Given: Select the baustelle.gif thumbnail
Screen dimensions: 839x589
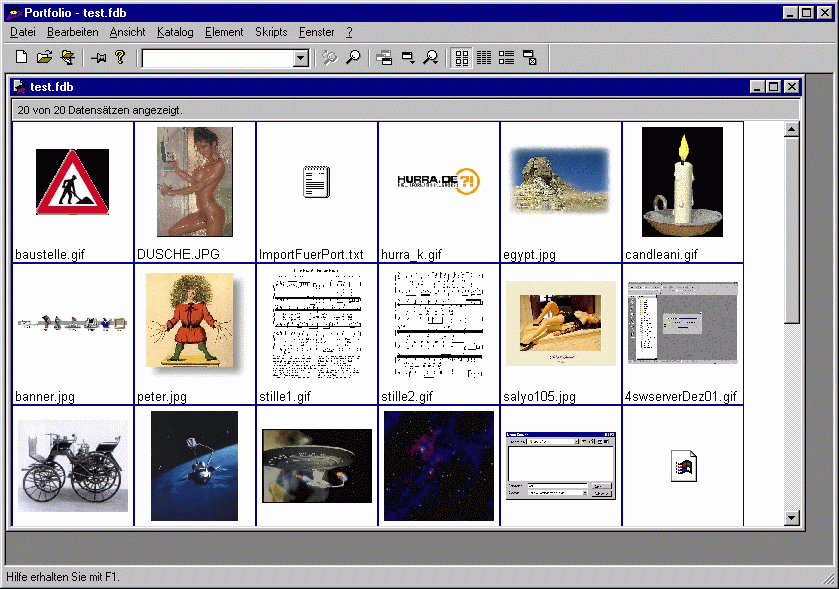Looking at the screenshot, I should pyautogui.click(x=72, y=182).
